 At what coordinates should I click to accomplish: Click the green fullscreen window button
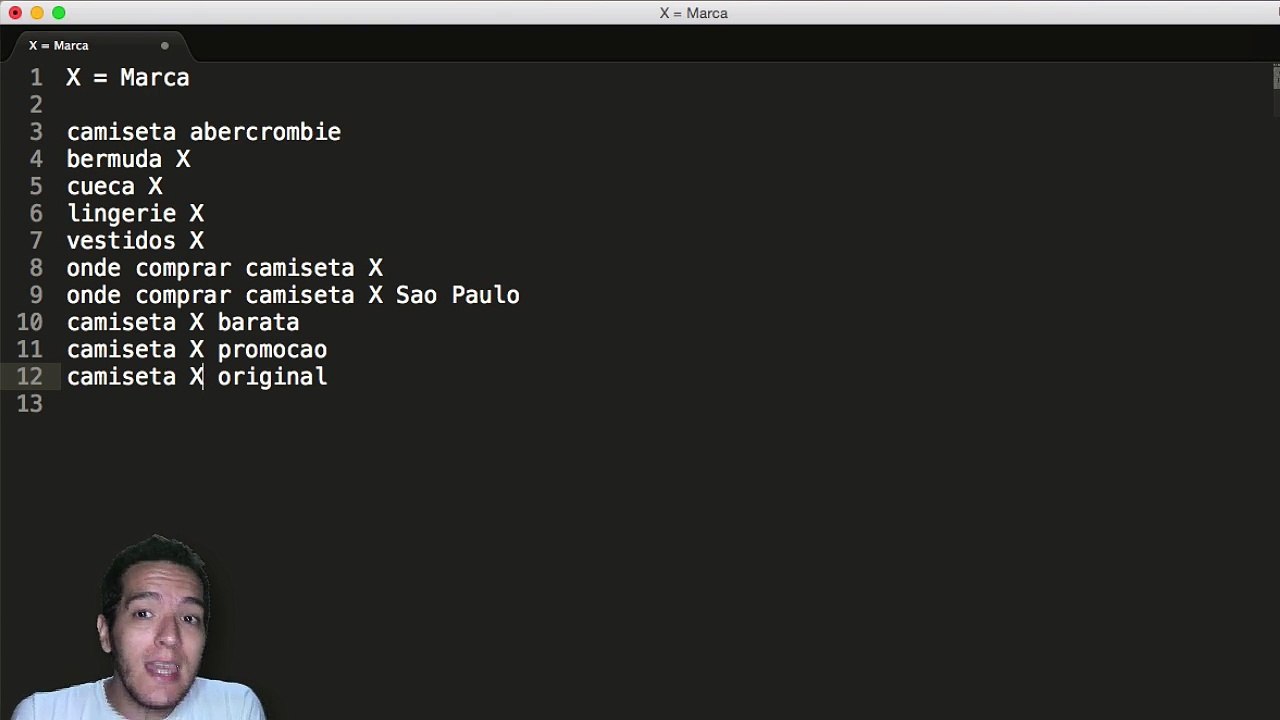[59, 13]
